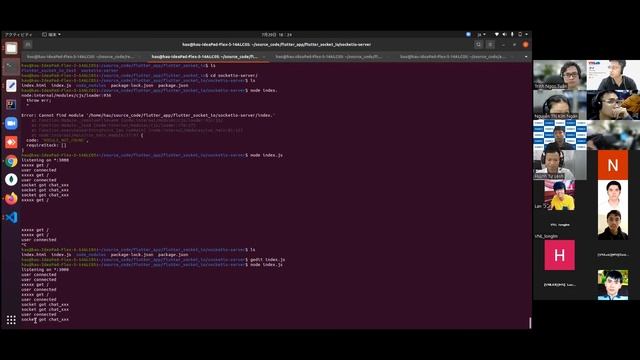
Task: Open the Zoom app from the dock
Action: [x=11, y=123]
